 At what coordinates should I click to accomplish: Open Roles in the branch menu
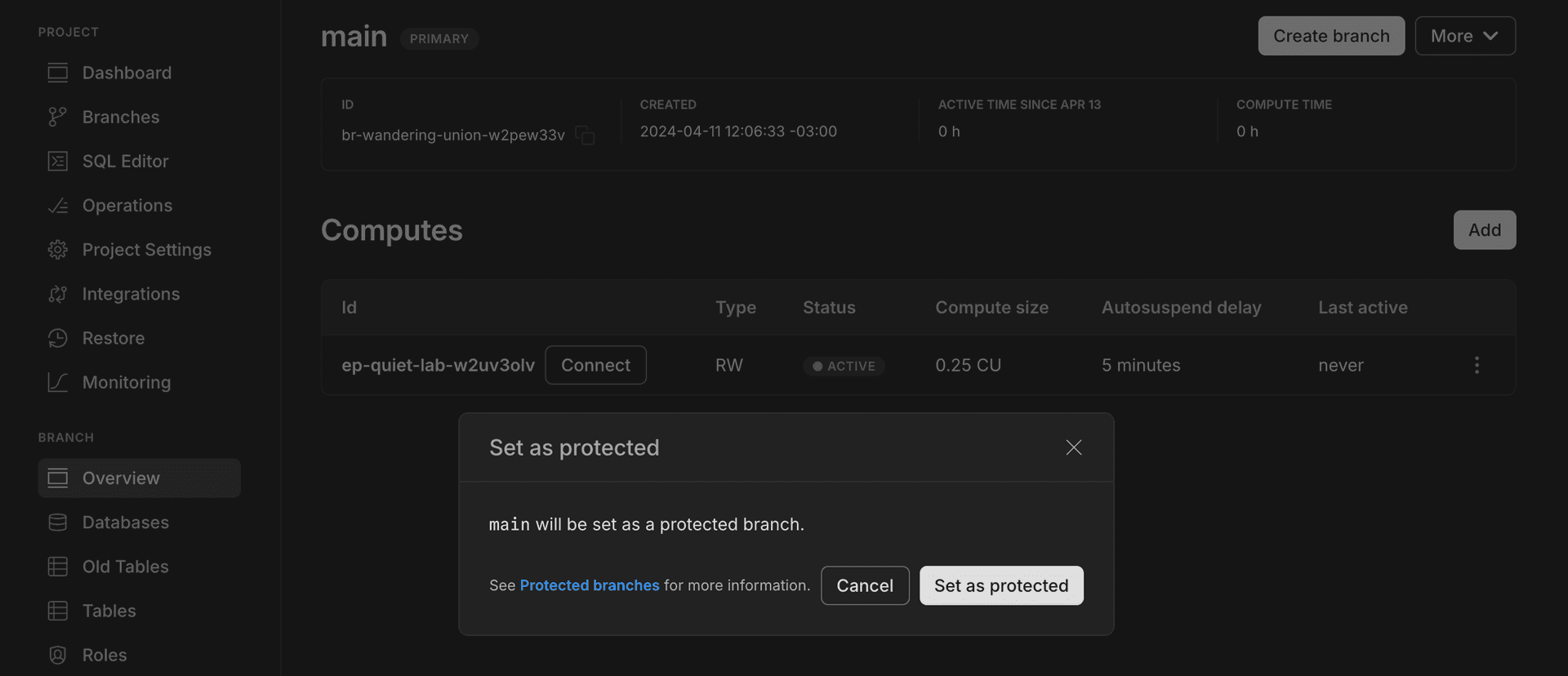coord(105,655)
